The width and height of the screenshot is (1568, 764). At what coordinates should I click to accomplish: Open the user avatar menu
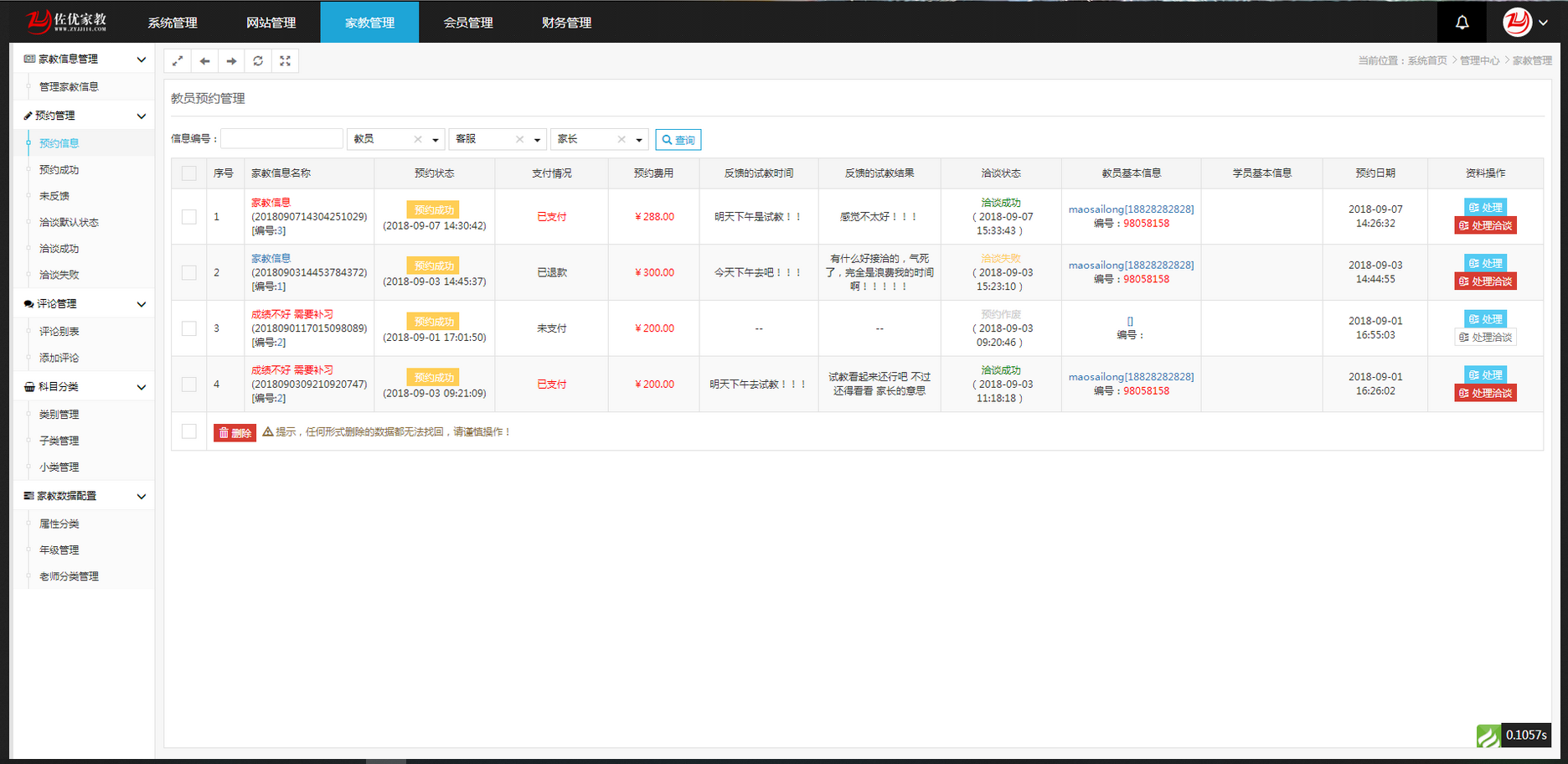(1524, 23)
